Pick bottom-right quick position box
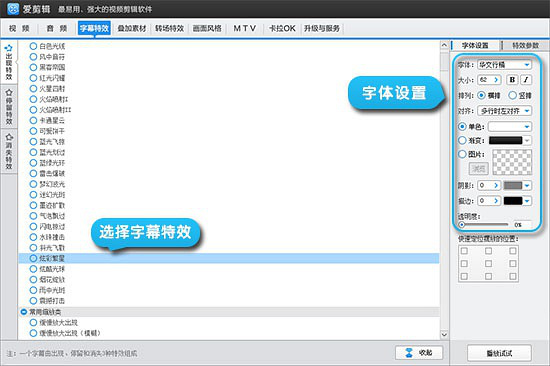 coord(512,277)
